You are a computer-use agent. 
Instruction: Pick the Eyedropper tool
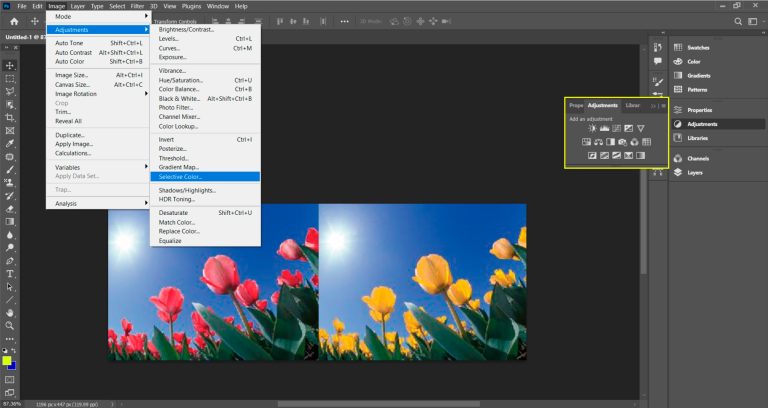10,143
